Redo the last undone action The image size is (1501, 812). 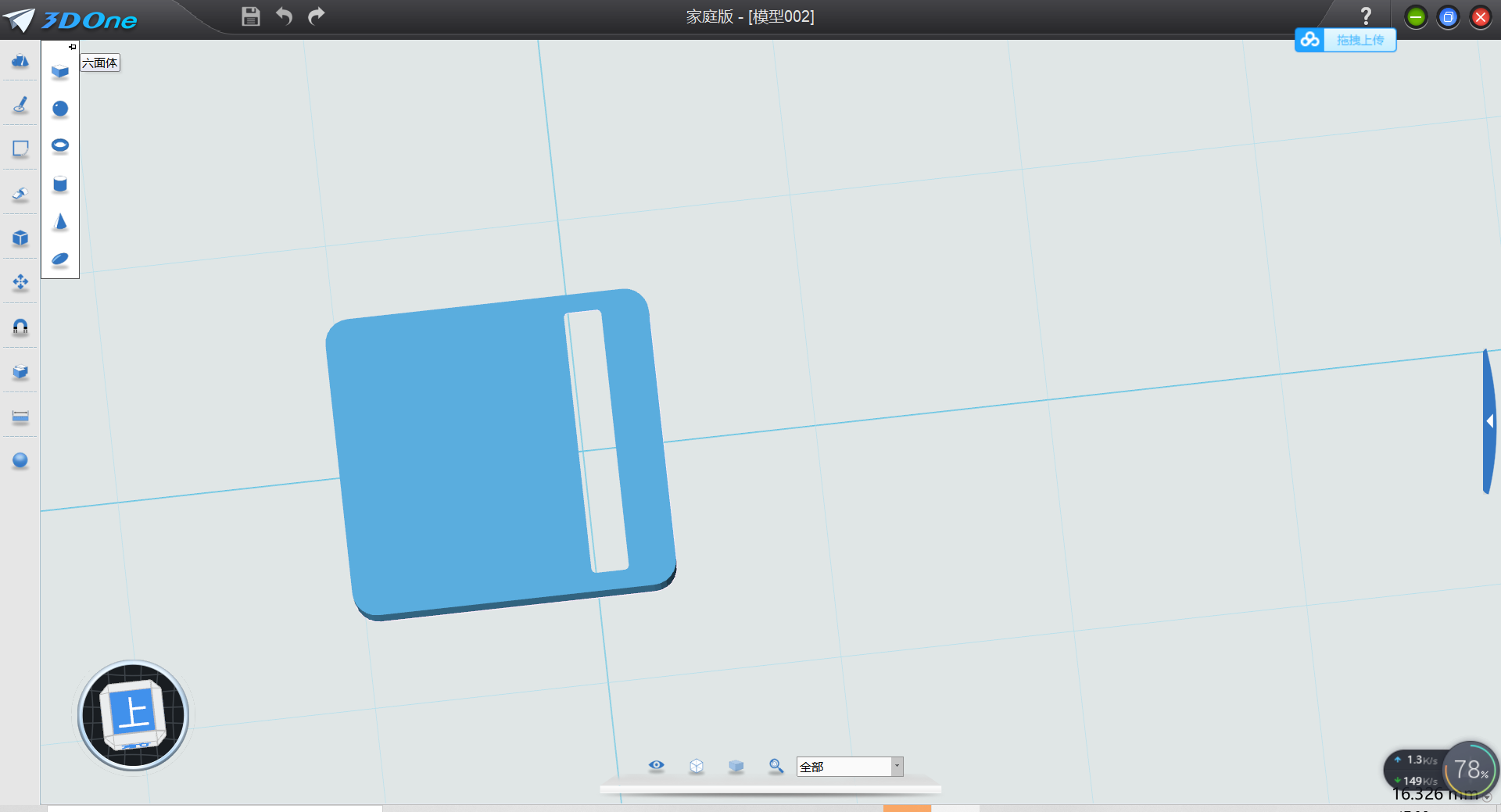[317, 16]
